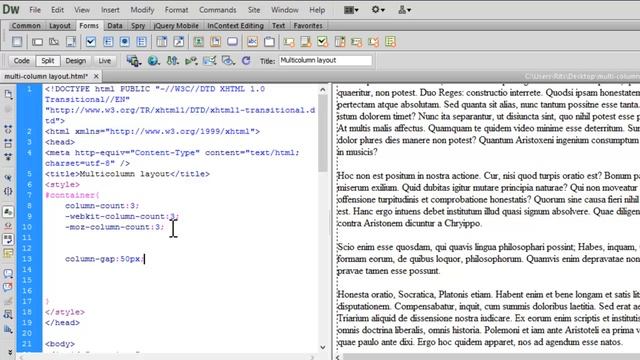This screenshot has width=640, height=360.
Task: Insert a Text Field form element
Action: (38, 42)
